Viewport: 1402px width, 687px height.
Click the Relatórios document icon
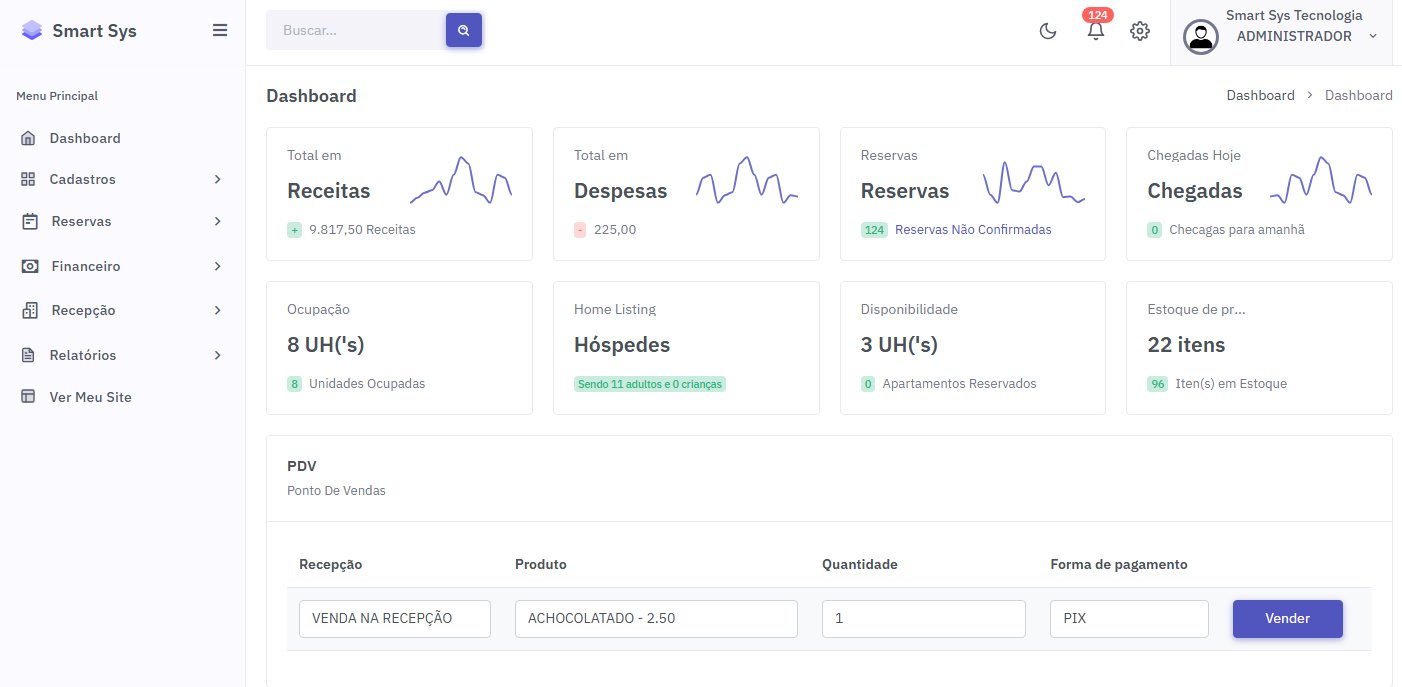[x=28, y=355]
